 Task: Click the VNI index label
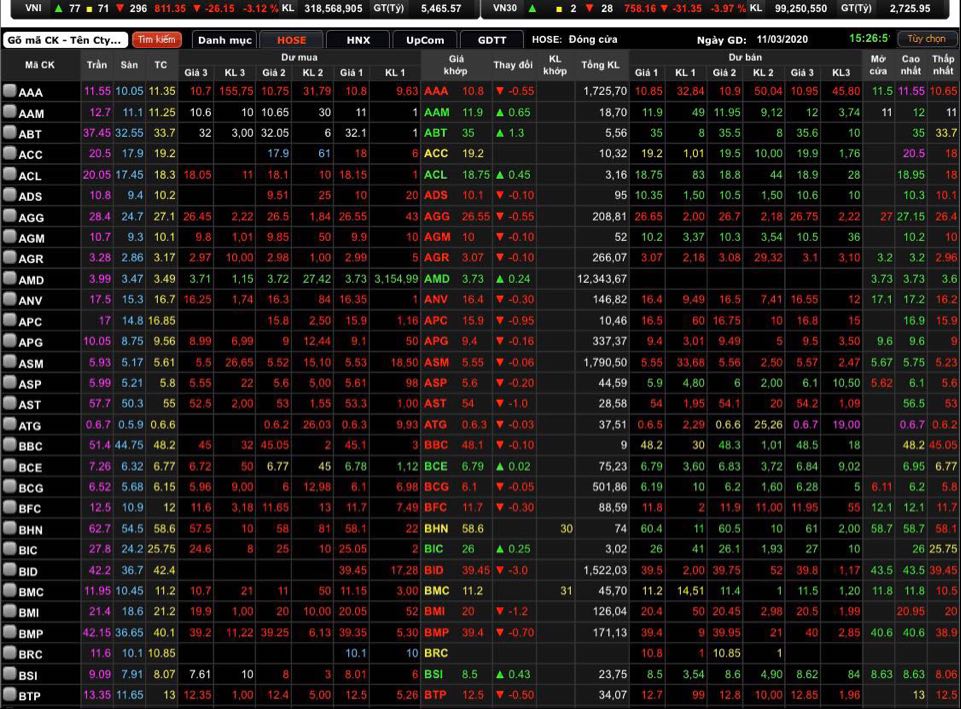click(x=33, y=8)
